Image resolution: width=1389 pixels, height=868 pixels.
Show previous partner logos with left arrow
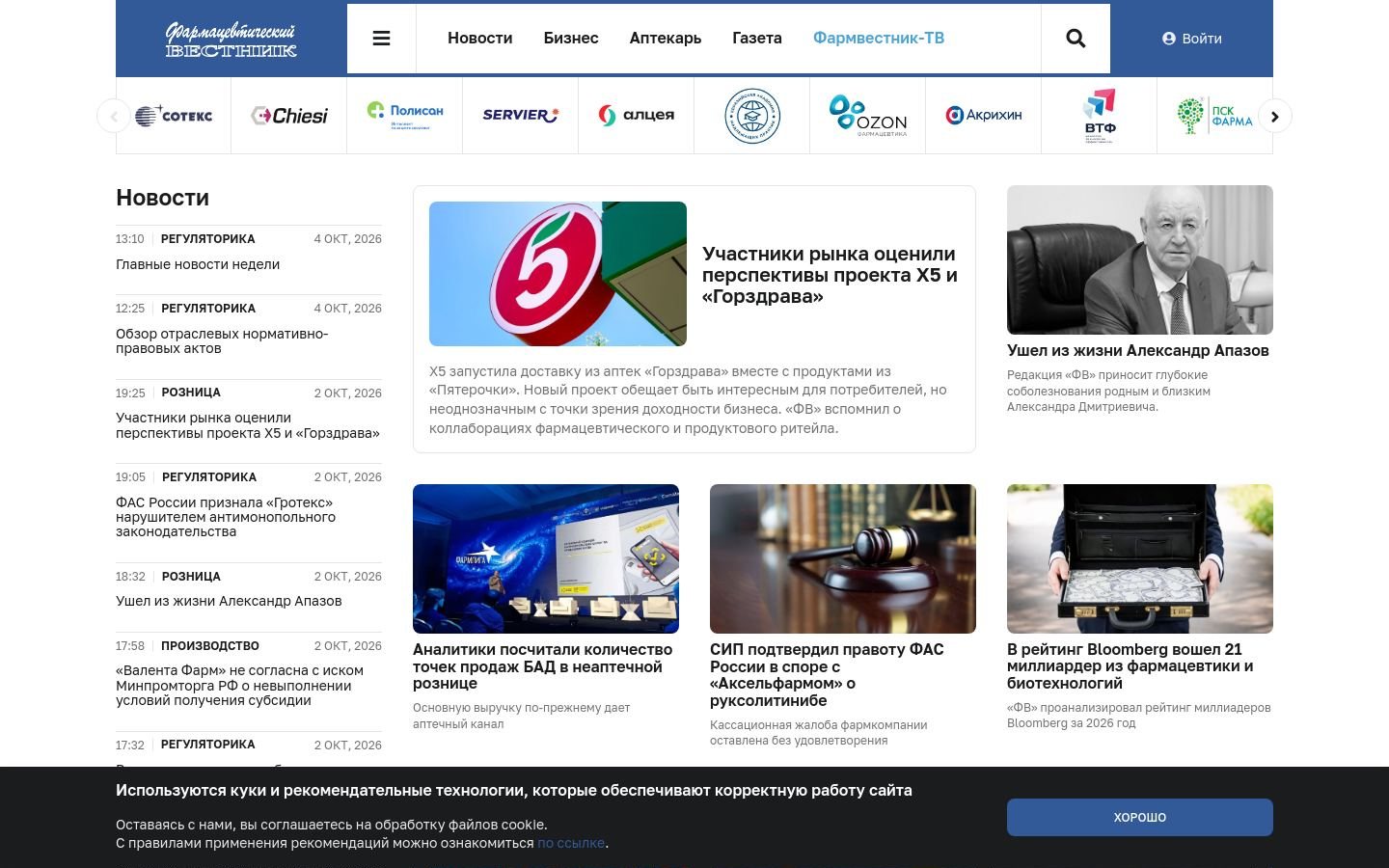[114, 116]
